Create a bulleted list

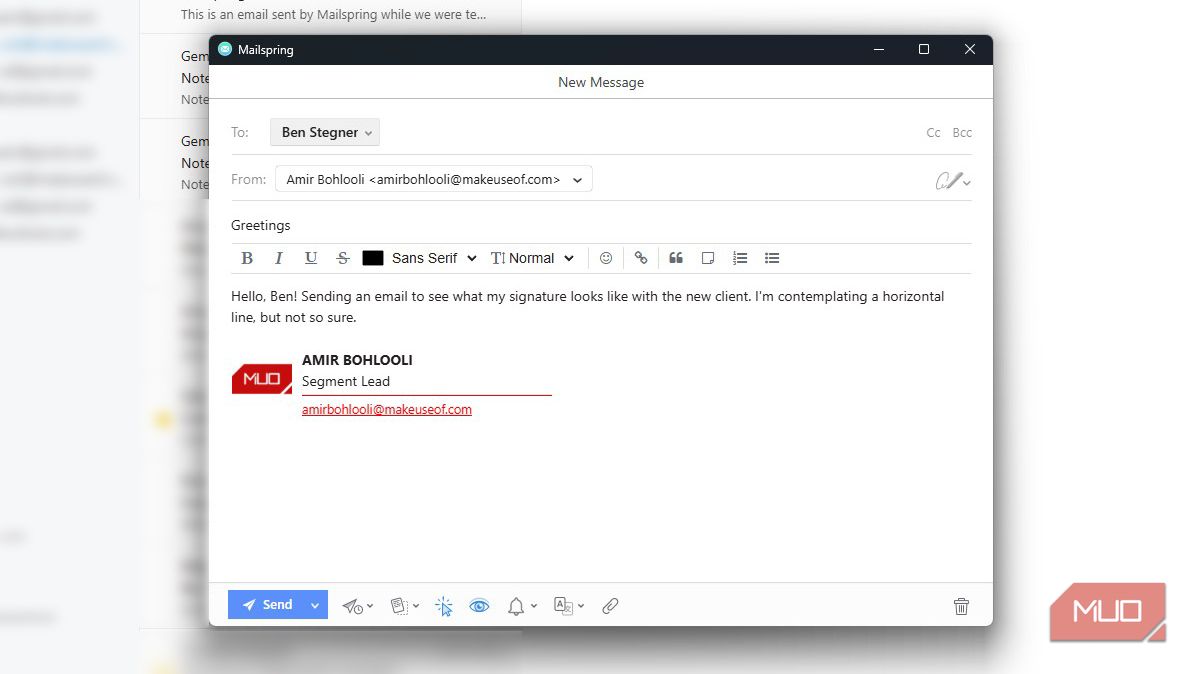coord(772,258)
